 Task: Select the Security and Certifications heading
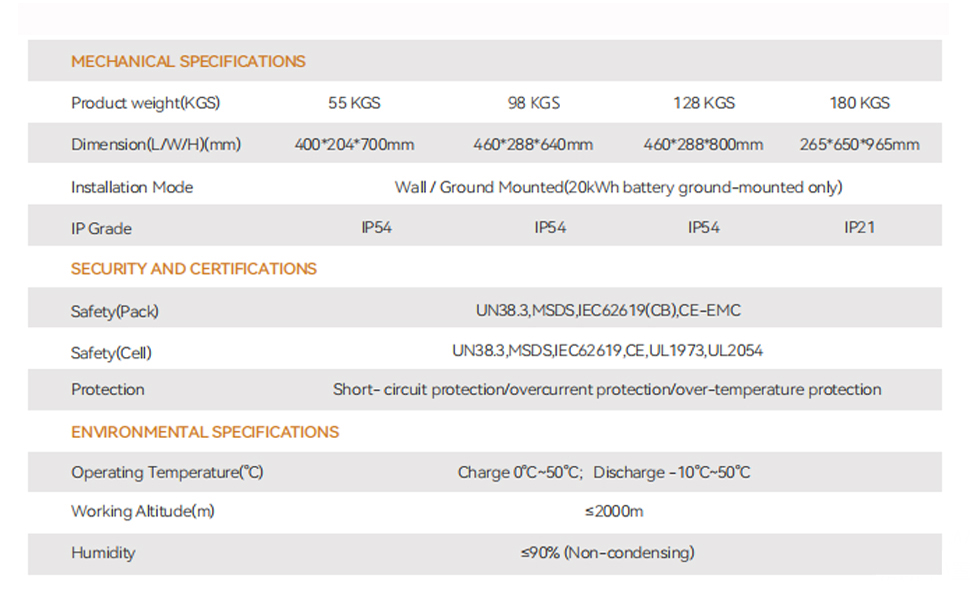[194, 269]
